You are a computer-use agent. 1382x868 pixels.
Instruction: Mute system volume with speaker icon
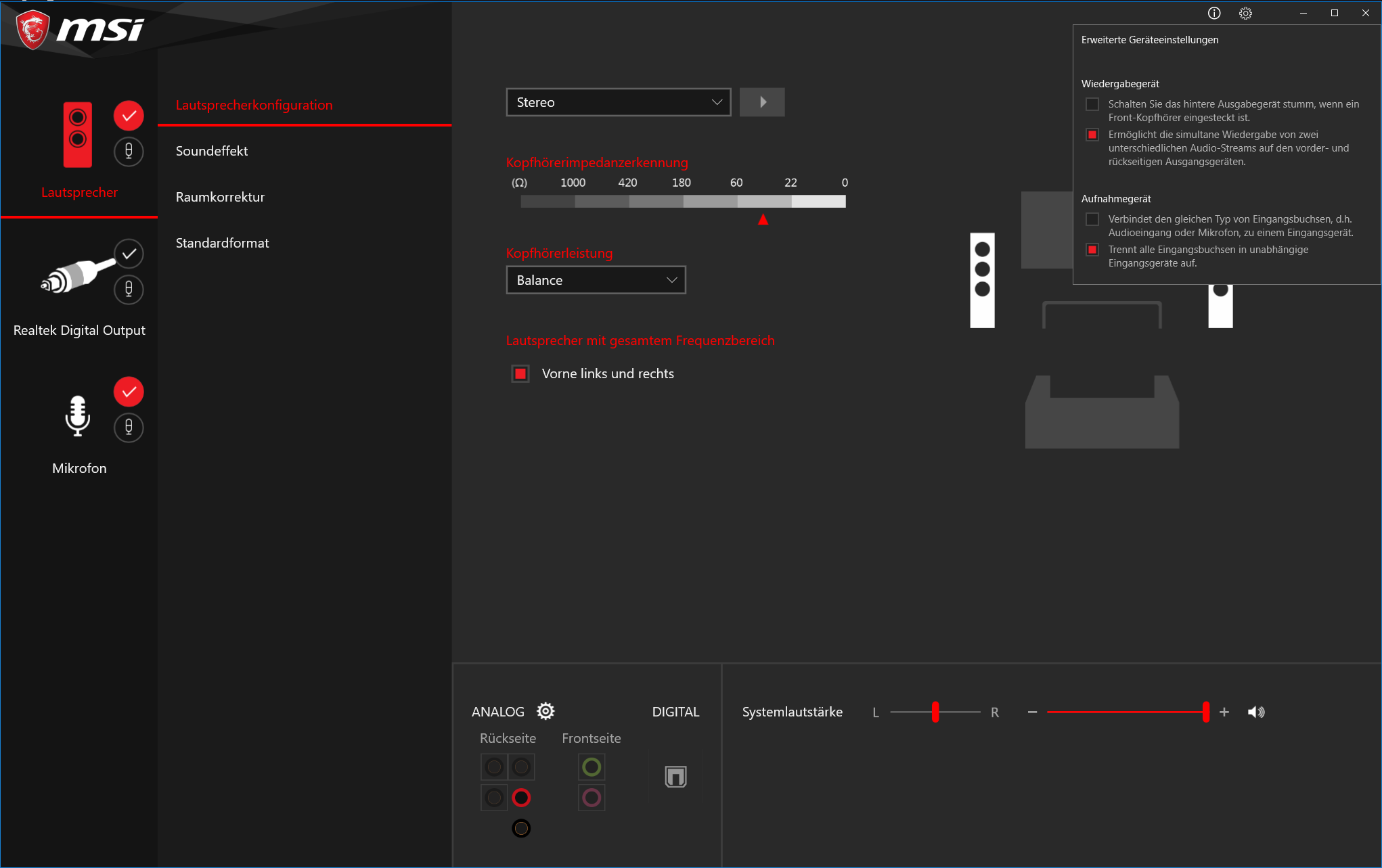point(1256,712)
